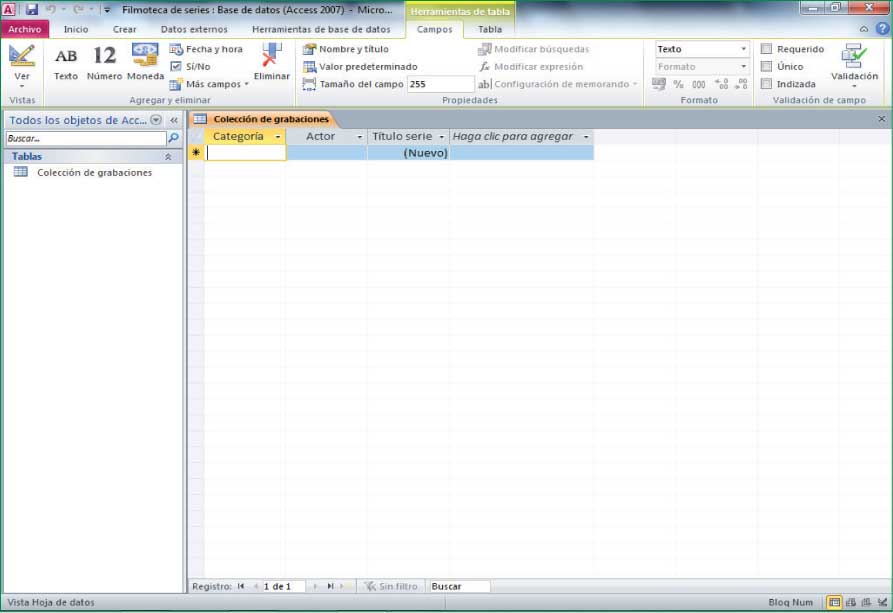Click the Texto (AB) field type icon
The height and width of the screenshot is (613, 893).
click(x=66, y=63)
